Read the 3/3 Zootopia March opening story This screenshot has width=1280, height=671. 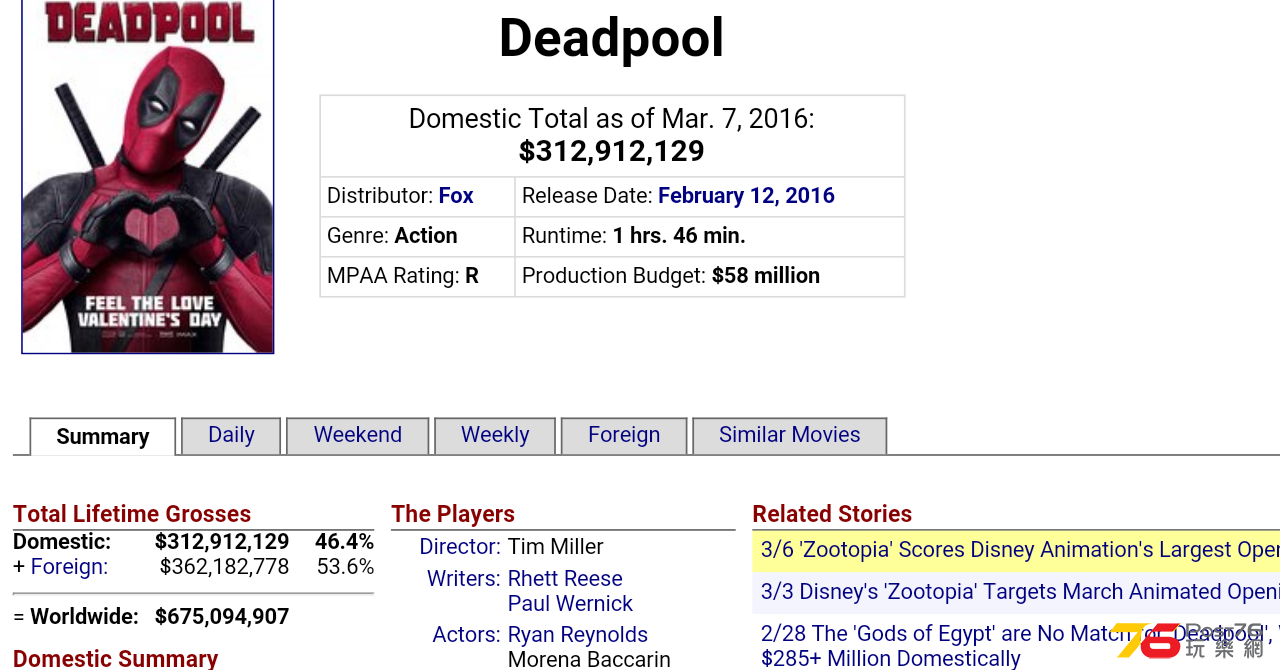1020,592
